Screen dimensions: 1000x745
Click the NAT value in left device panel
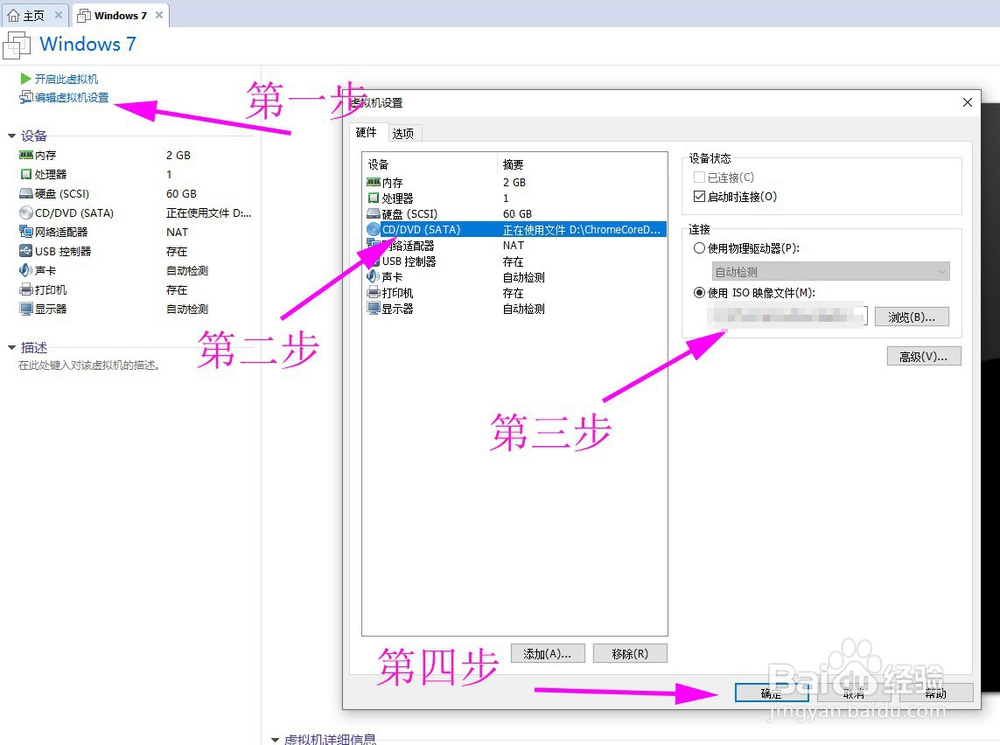tap(177, 232)
